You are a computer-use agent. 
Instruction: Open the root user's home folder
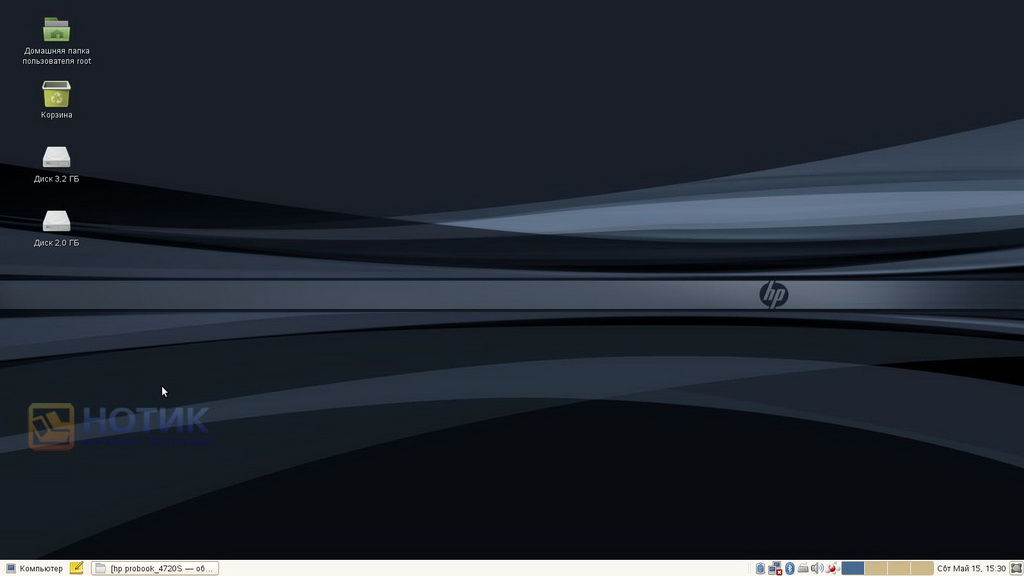click(x=55, y=30)
